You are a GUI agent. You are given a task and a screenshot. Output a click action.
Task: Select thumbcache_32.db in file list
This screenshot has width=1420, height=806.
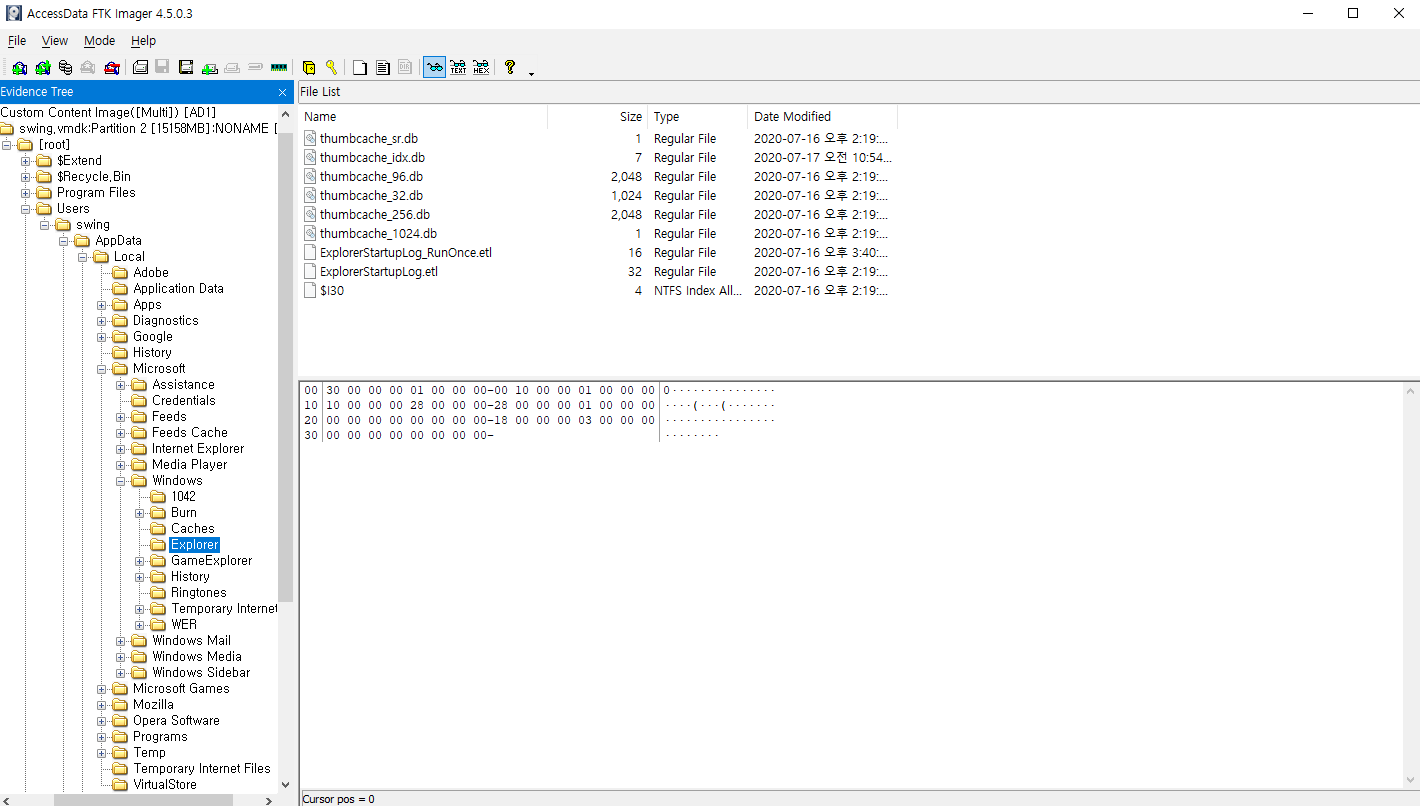click(x=371, y=195)
